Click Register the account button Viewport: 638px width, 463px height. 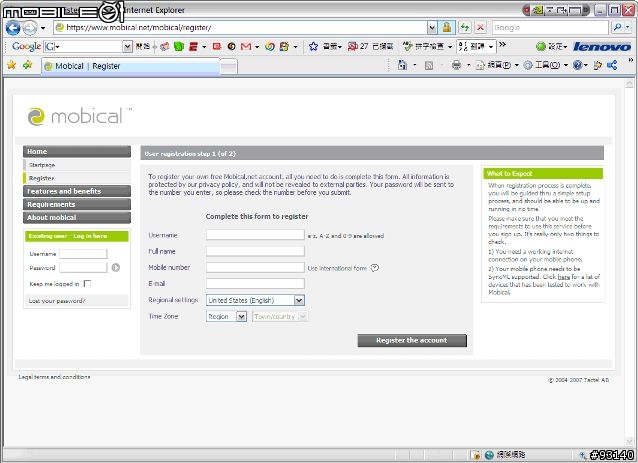pos(412,341)
